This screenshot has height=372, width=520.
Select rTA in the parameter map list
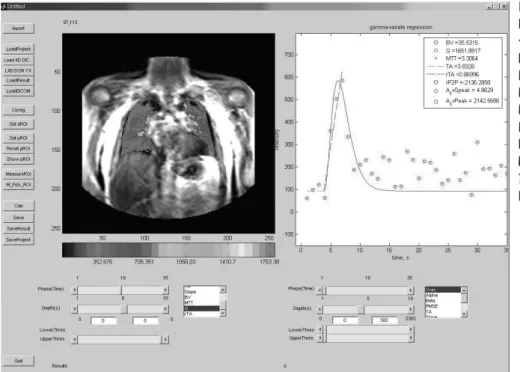click(201, 314)
